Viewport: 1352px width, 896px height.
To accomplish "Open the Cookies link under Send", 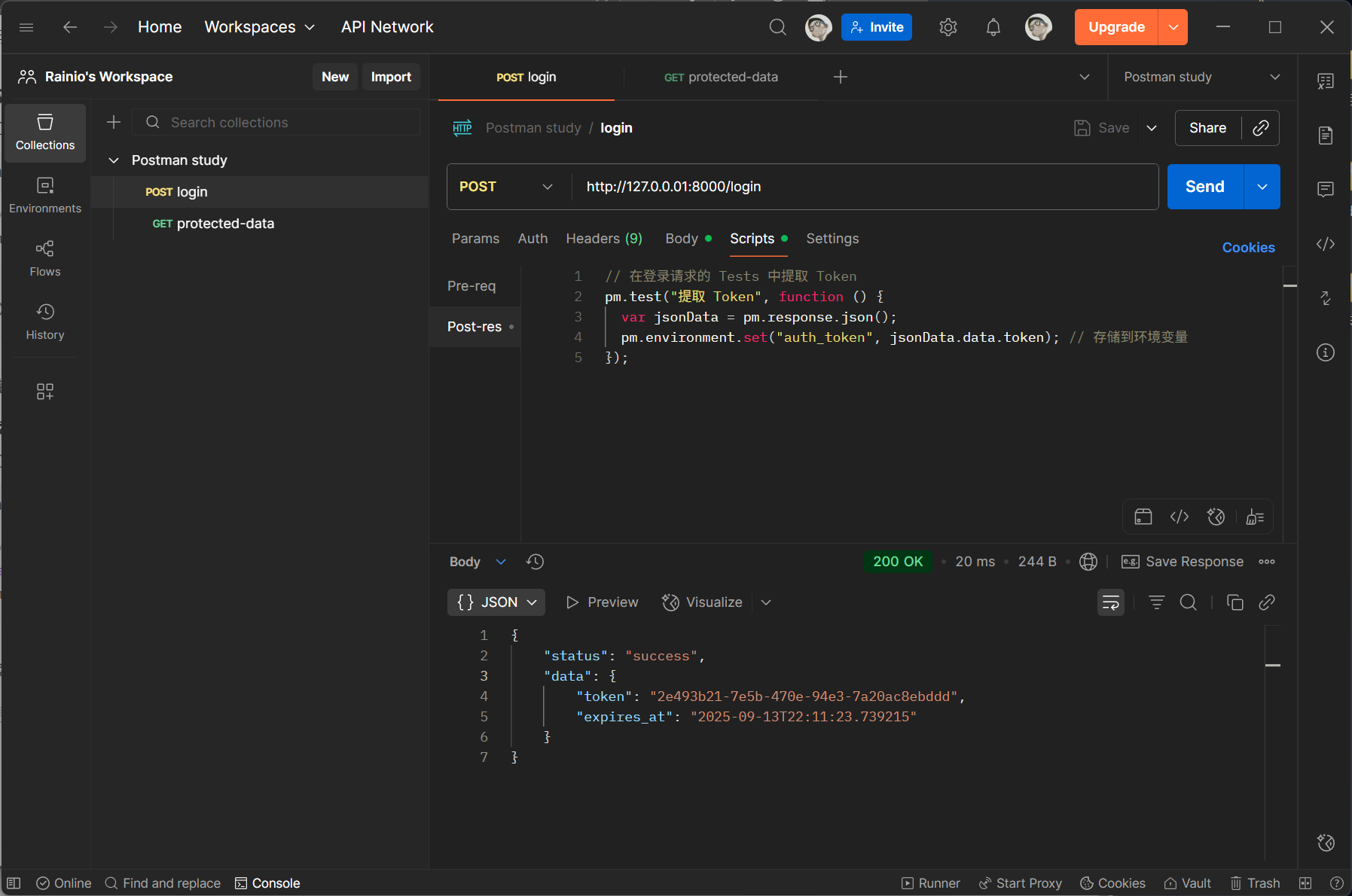I will click(x=1248, y=248).
